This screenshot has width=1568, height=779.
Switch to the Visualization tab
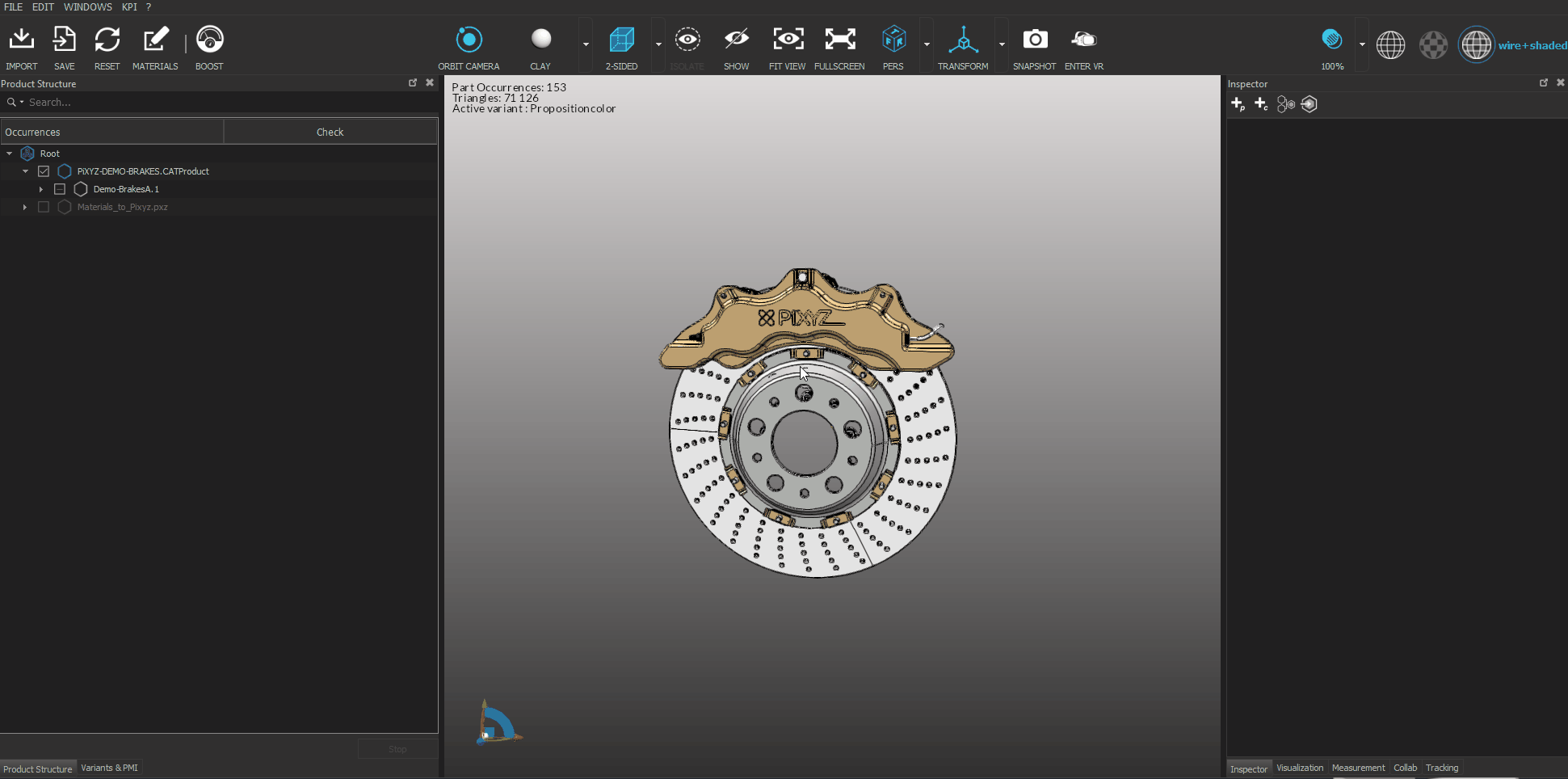[x=1300, y=768]
